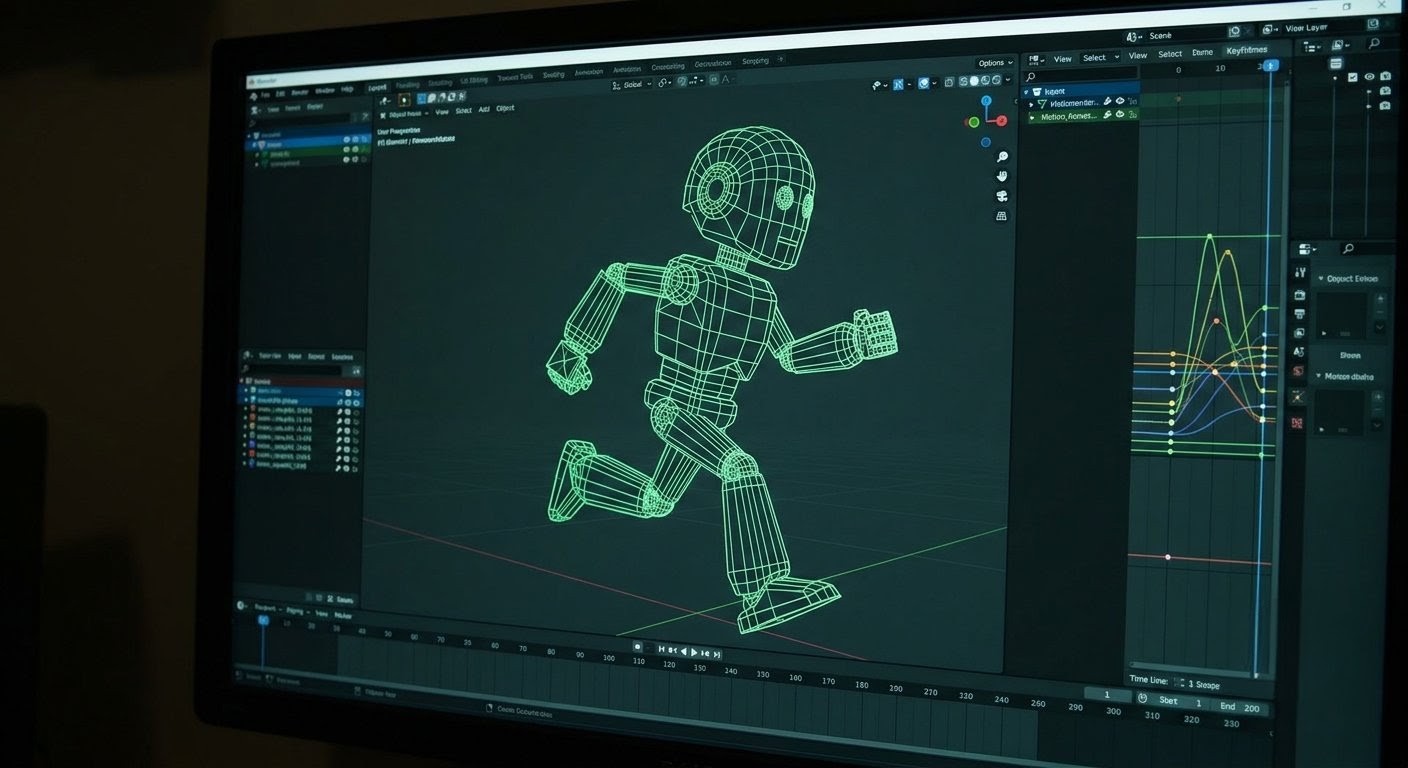
Task: Toggle the eye icon on the Metioo channel row
Action: tap(1120, 114)
